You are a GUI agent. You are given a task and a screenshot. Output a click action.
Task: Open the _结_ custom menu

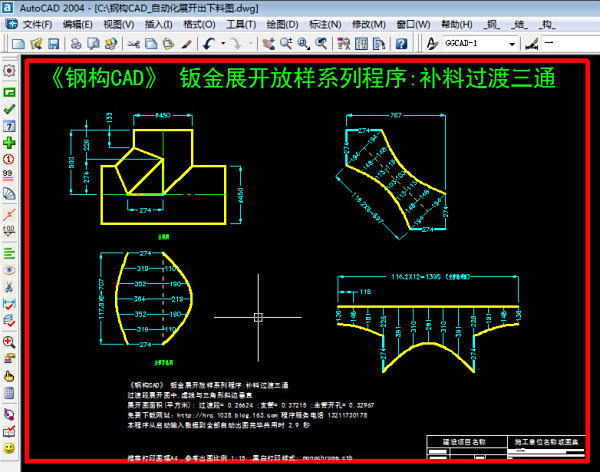coord(519,24)
